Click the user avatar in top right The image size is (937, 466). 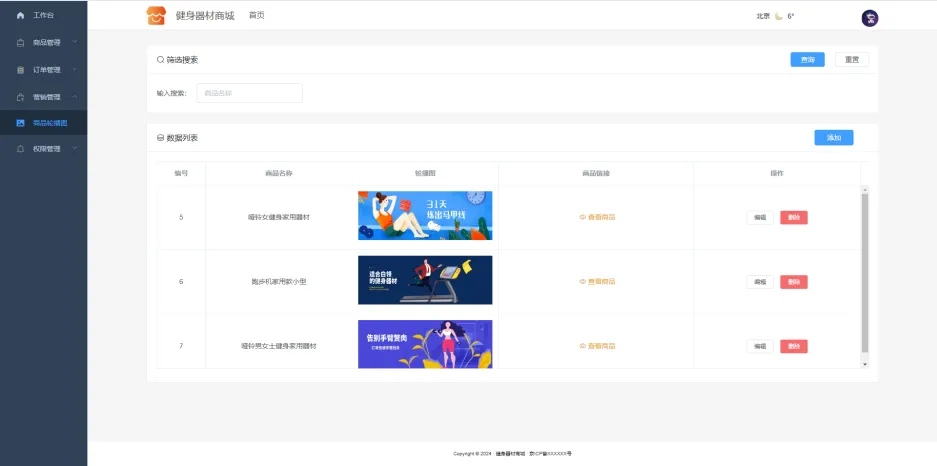[x=869, y=17]
